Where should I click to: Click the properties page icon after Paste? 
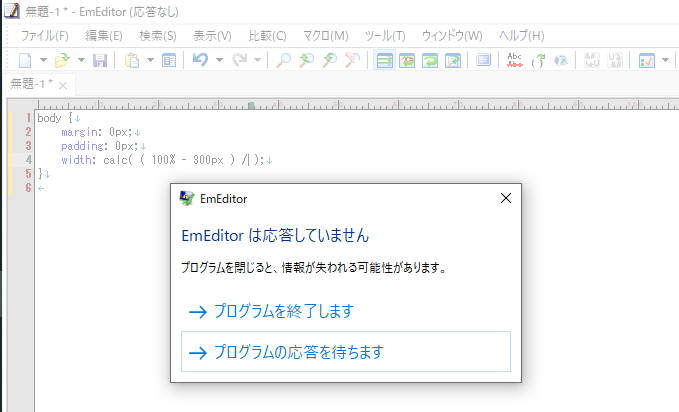169,60
